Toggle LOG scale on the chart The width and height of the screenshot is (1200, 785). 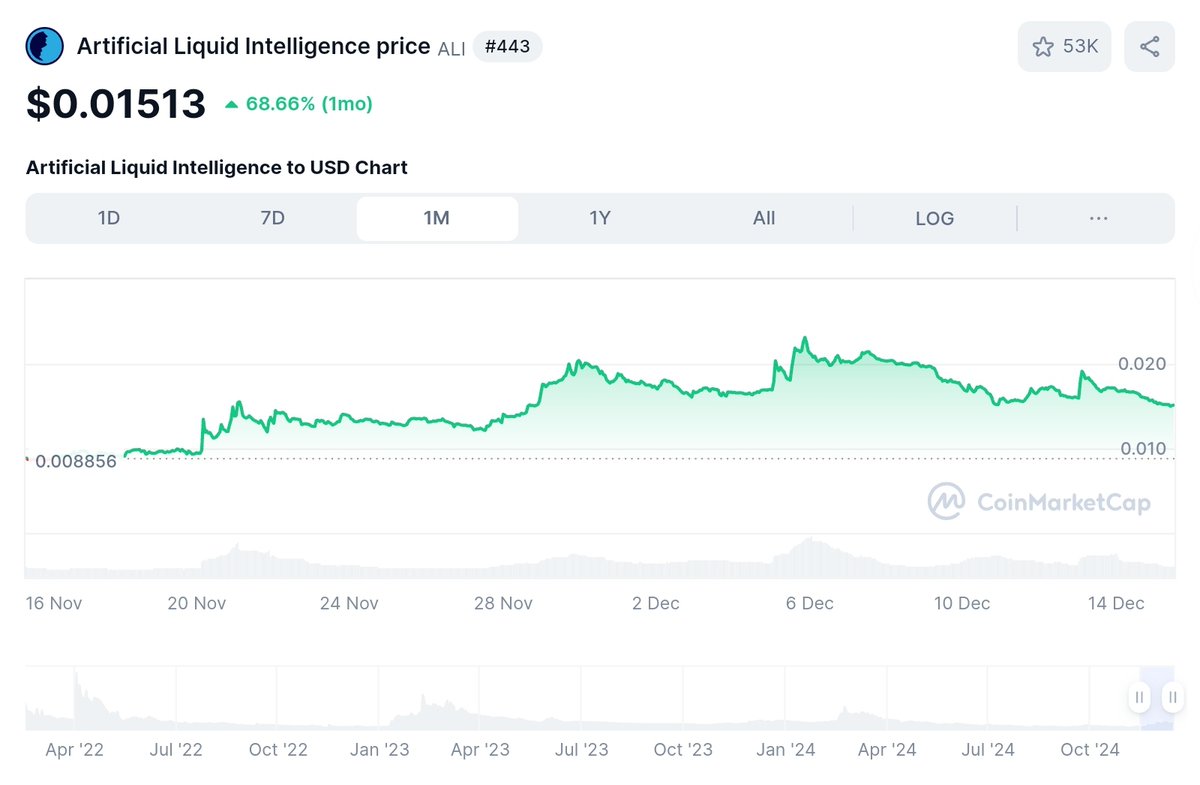click(934, 218)
